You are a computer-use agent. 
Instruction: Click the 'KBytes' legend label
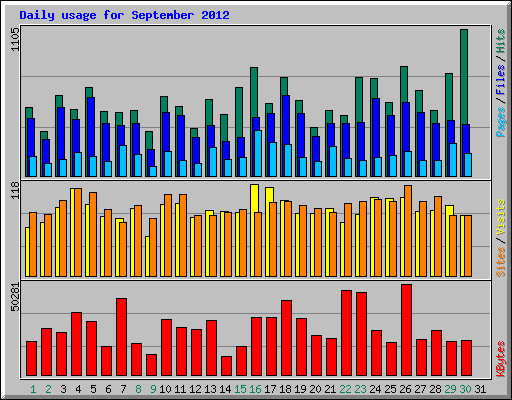[501, 359]
